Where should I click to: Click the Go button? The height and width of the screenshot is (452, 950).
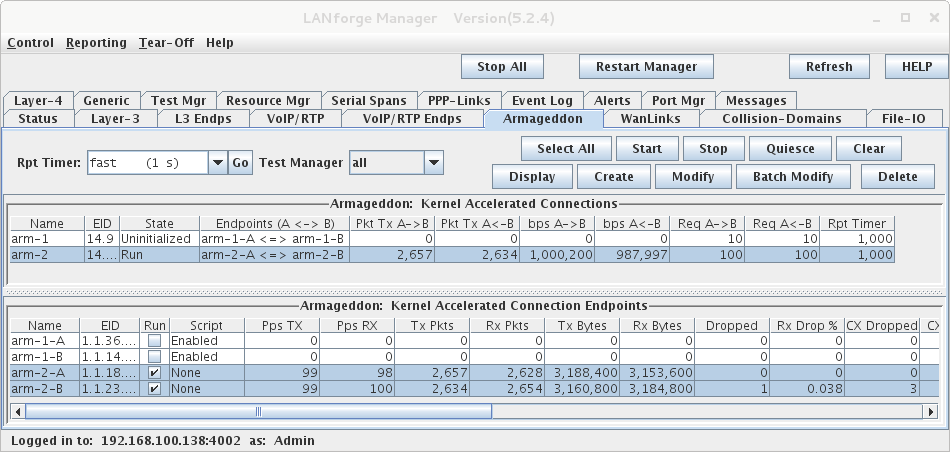[241, 163]
